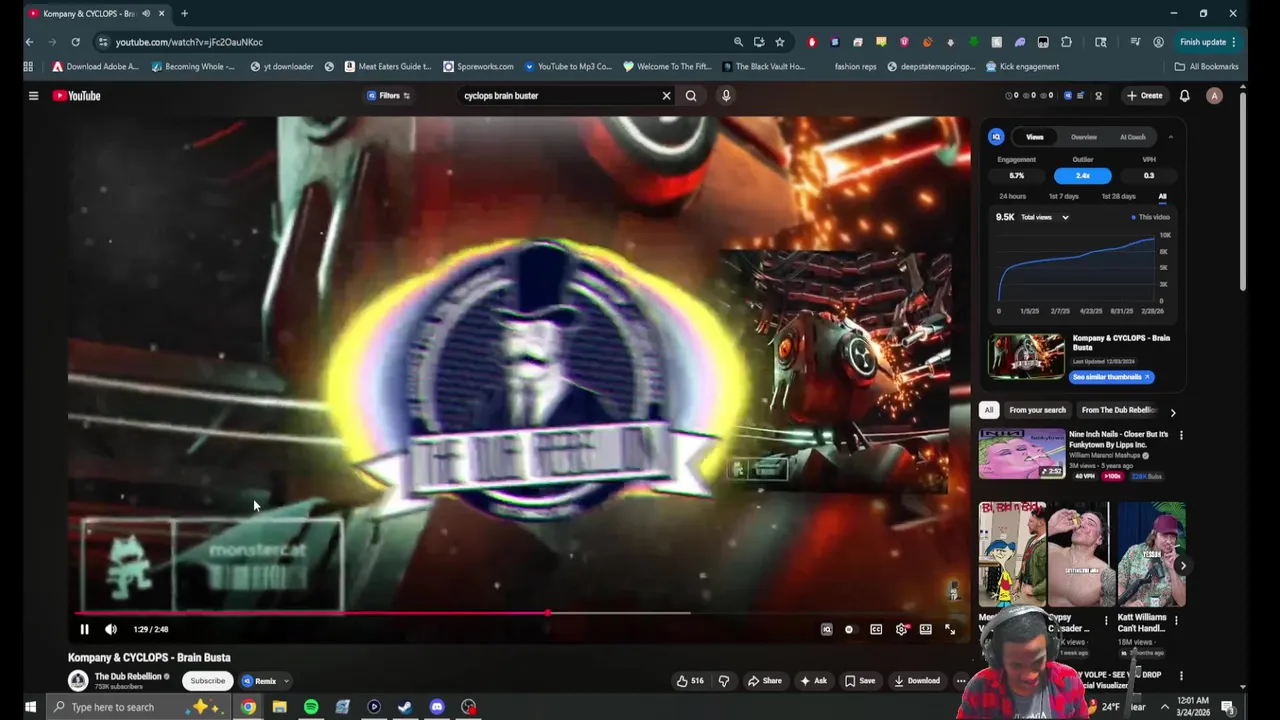This screenshot has width=1280, height=720.
Task: Pause the video with the pause button
Action: pos(84,629)
